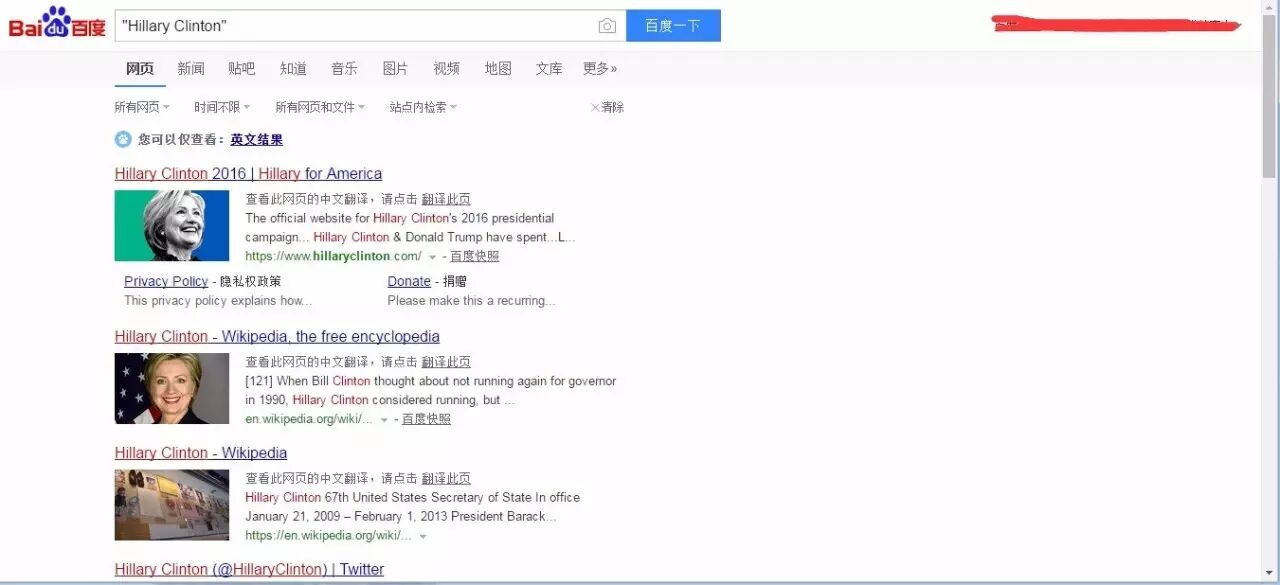This screenshot has width=1280, height=585.
Task: Open the https://www.hillaryclinton.com/ URL link
Action: click(x=333, y=256)
